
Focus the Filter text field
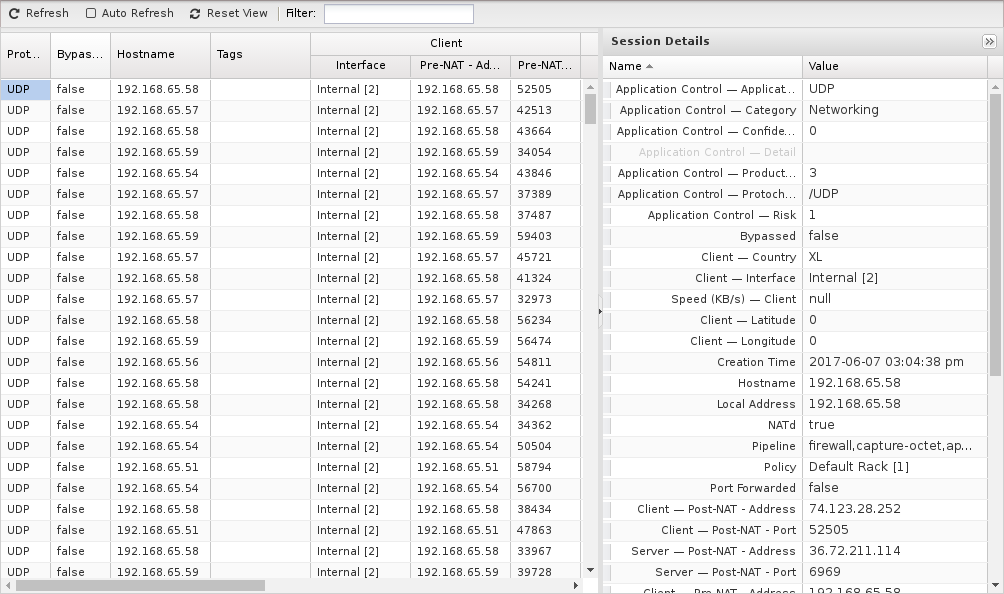coord(398,14)
